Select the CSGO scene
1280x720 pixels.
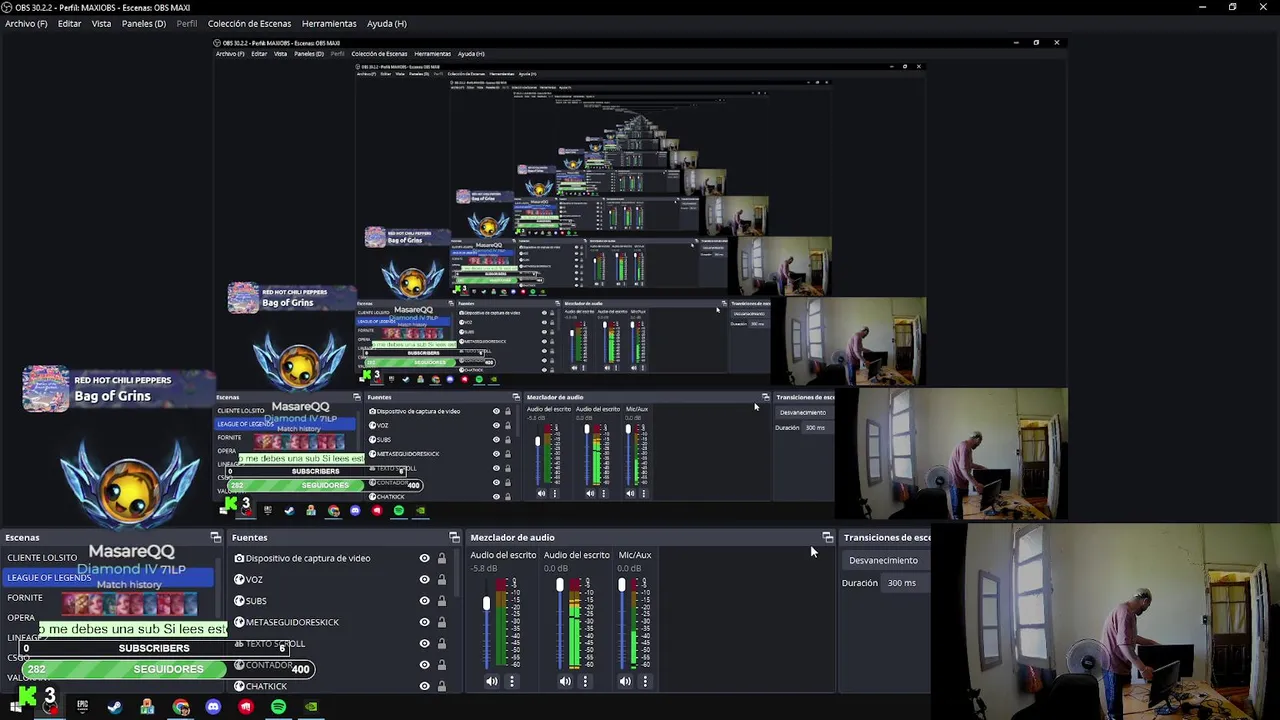click(x=19, y=658)
